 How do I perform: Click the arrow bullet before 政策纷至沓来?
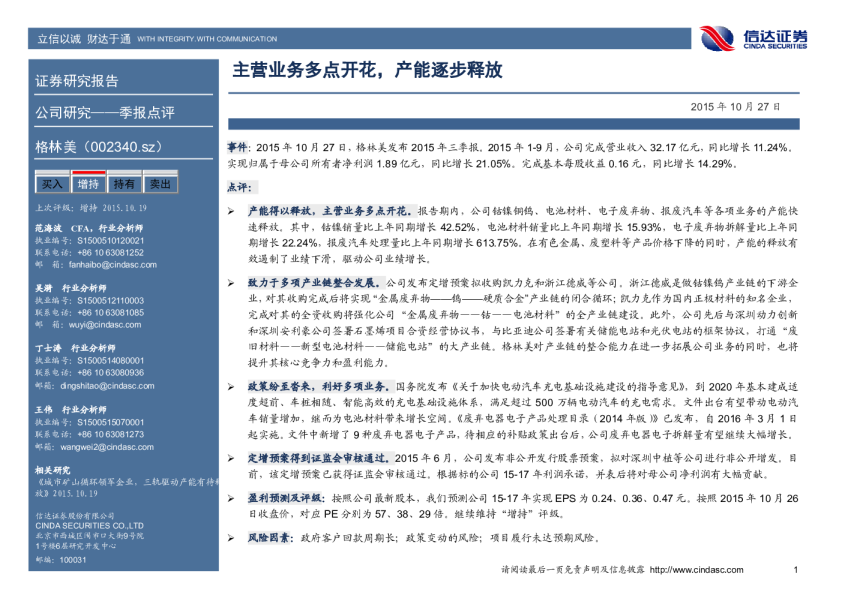coord(231,384)
